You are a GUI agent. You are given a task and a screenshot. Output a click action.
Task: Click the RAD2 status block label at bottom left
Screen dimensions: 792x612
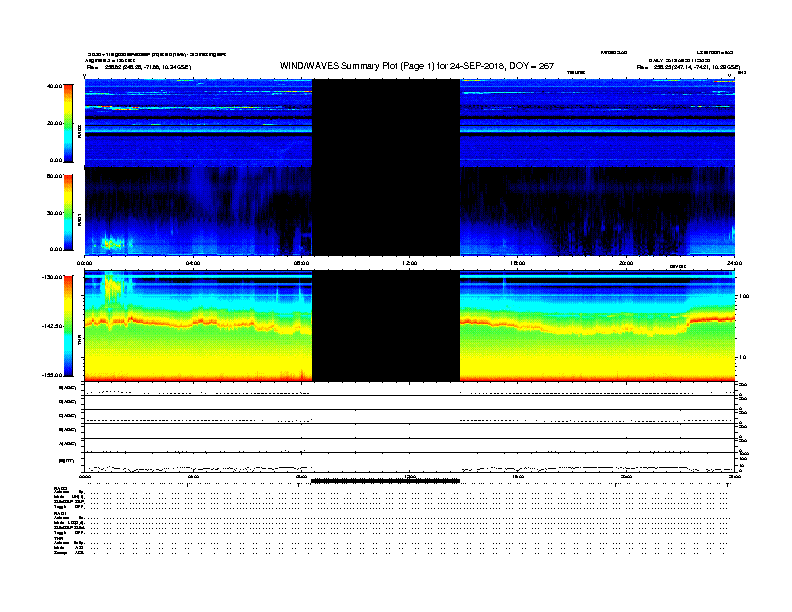tap(60, 488)
